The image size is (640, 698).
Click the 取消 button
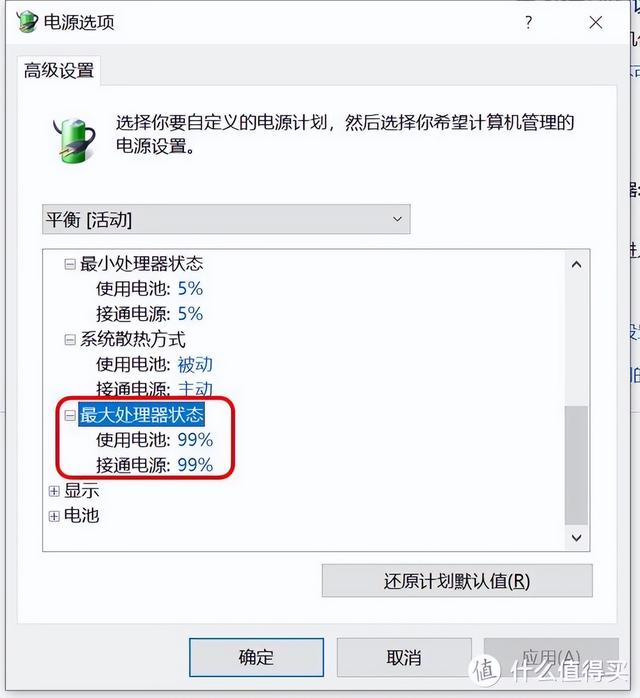[404, 657]
